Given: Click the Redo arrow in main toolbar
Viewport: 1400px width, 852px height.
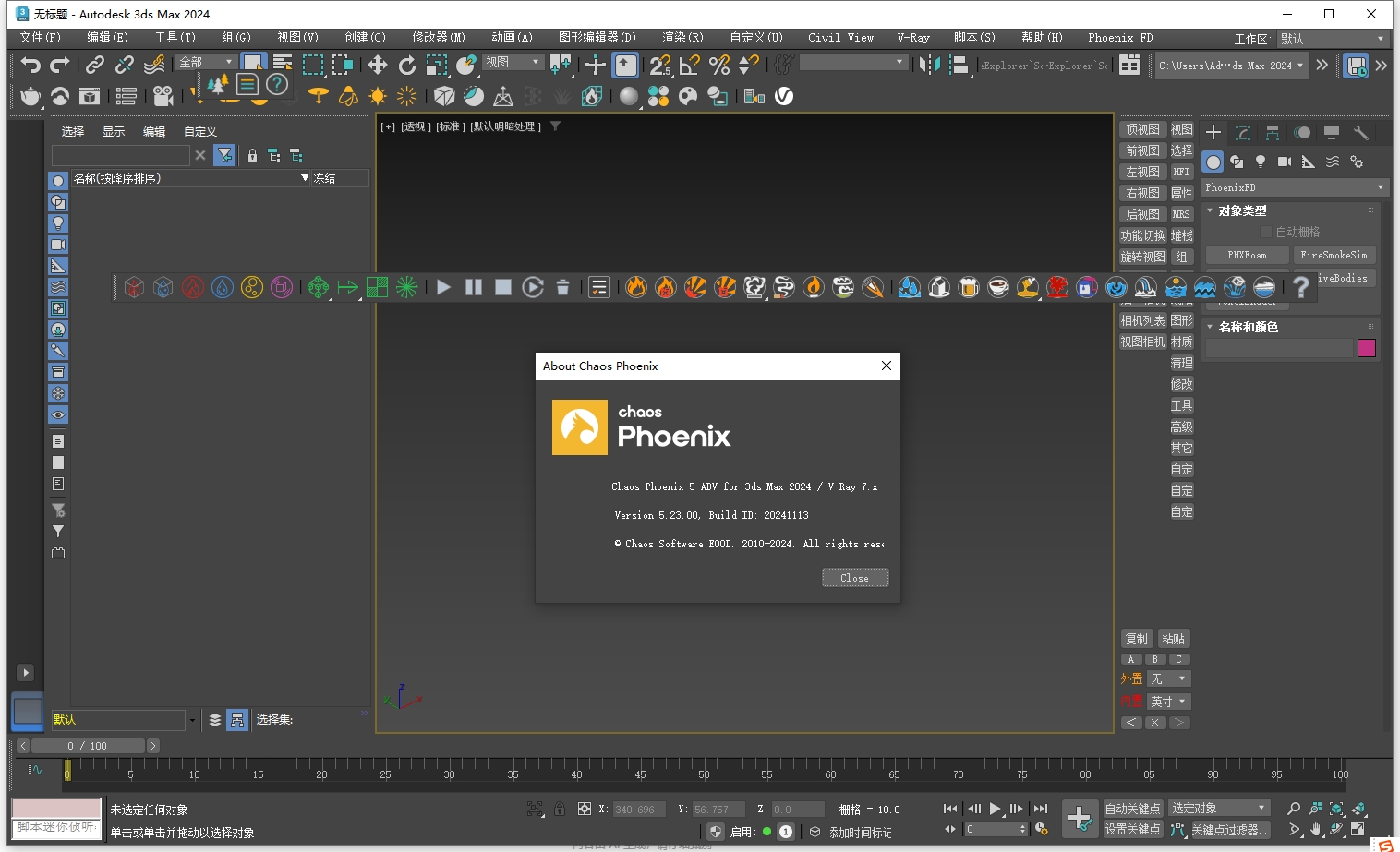Looking at the screenshot, I should click(x=60, y=65).
